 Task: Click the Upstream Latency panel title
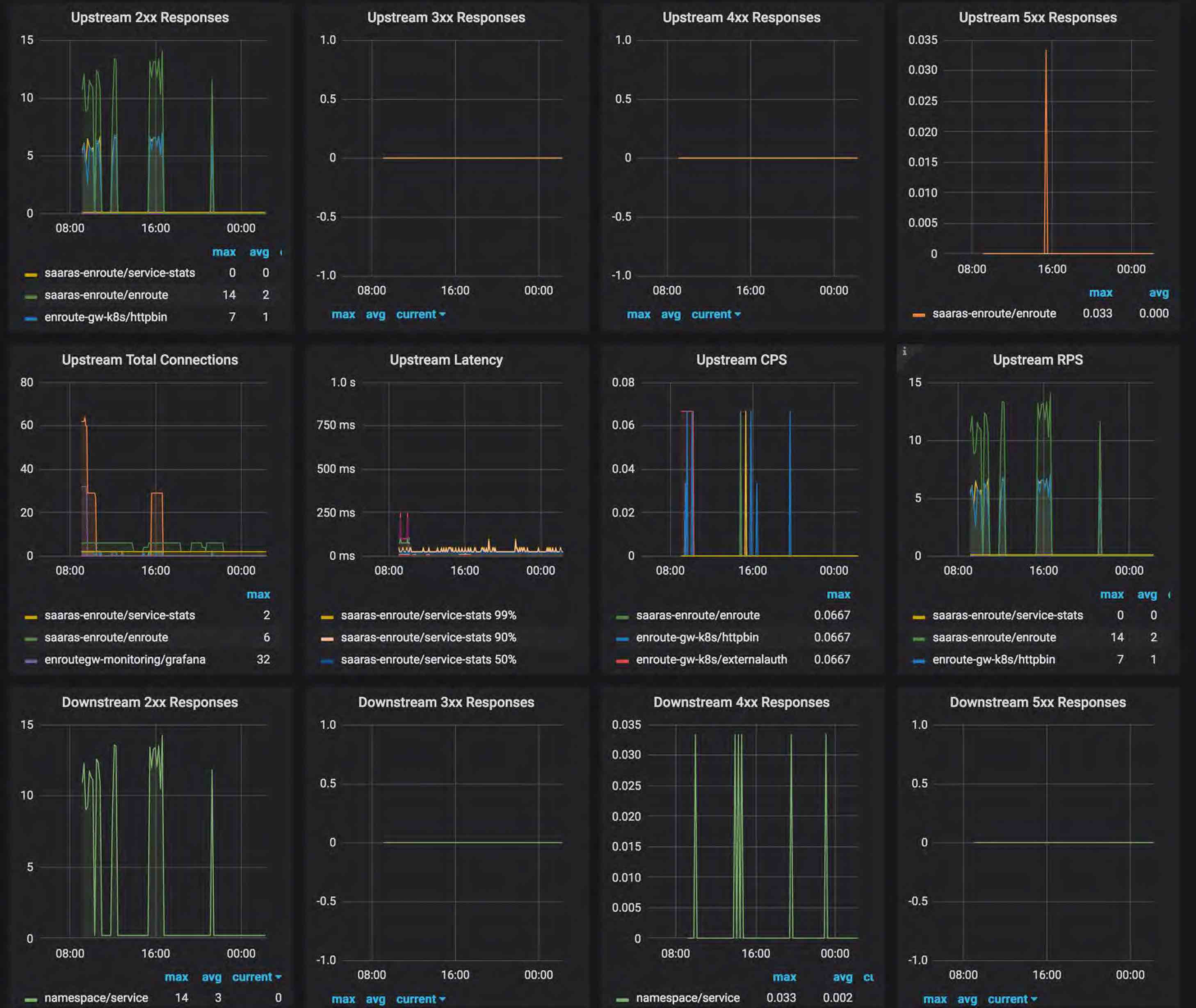click(446, 360)
